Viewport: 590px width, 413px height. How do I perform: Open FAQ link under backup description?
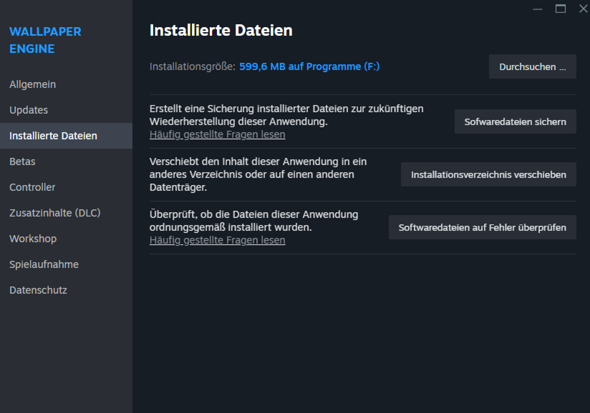tap(217, 134)
